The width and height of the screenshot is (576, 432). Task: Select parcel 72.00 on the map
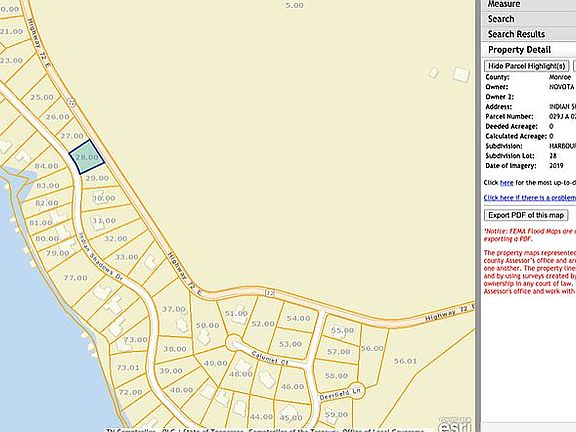pyautogui.click(x=130, y=392)
